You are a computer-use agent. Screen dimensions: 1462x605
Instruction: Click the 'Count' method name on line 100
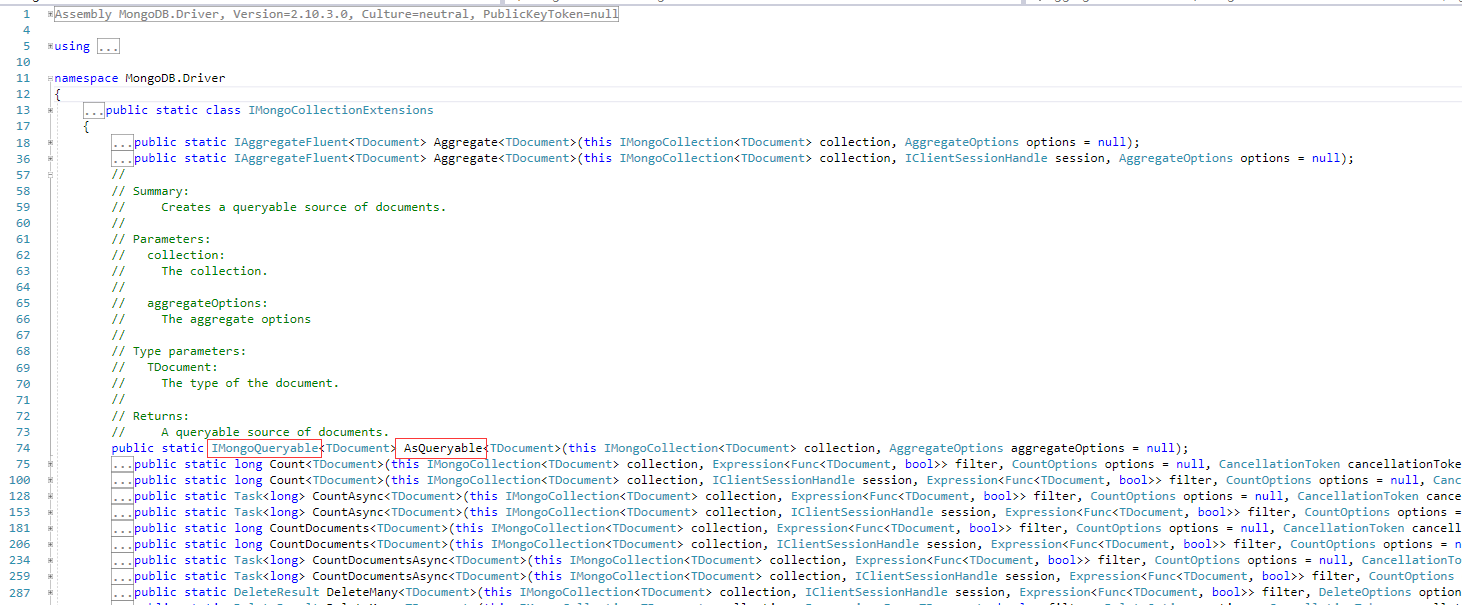[x=287, y=480]
